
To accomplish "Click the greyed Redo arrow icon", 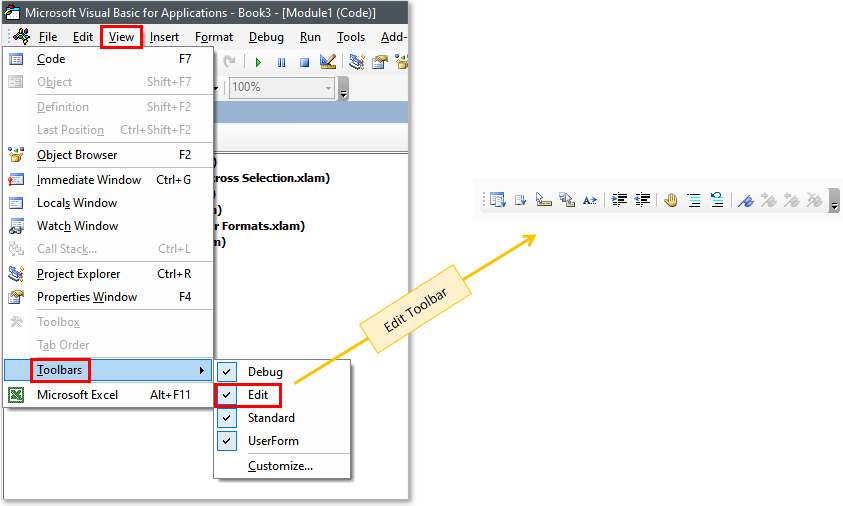I will [x=230, y=62].
